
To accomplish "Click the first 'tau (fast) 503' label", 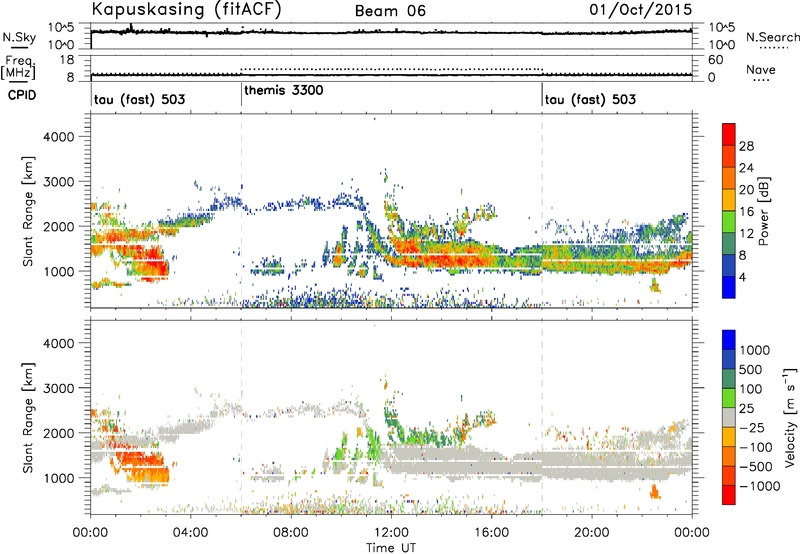I will tap(139, 99).
